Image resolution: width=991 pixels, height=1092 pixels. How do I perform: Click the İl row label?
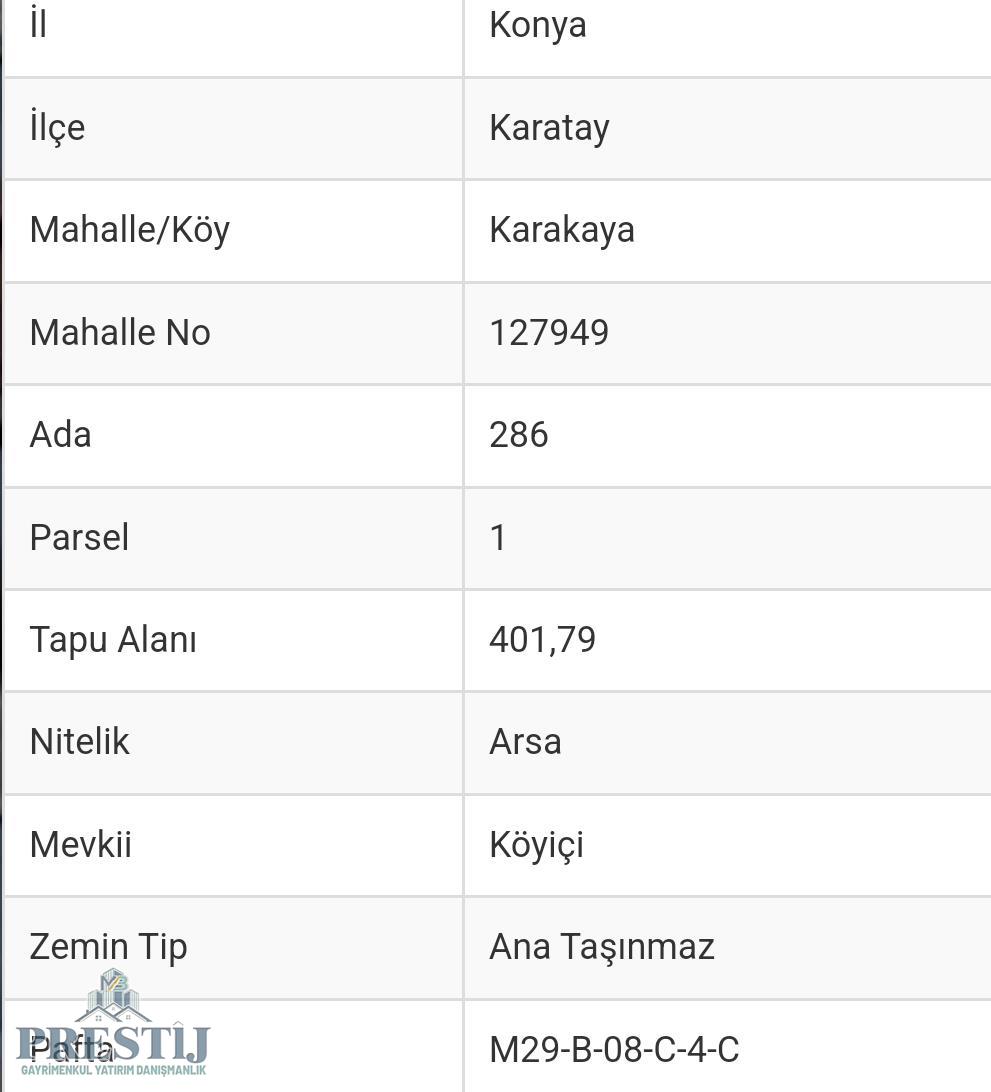click(38, 22)
